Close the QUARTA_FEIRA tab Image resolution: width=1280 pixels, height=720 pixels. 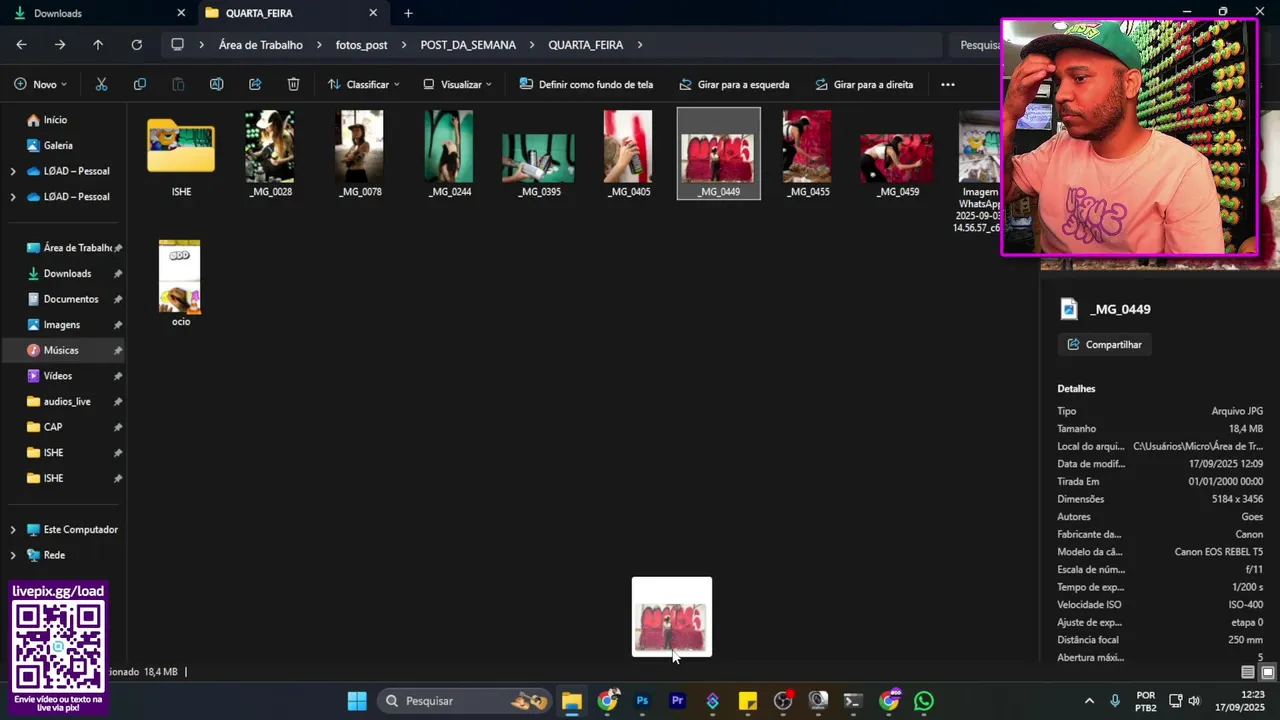[373, 13]
